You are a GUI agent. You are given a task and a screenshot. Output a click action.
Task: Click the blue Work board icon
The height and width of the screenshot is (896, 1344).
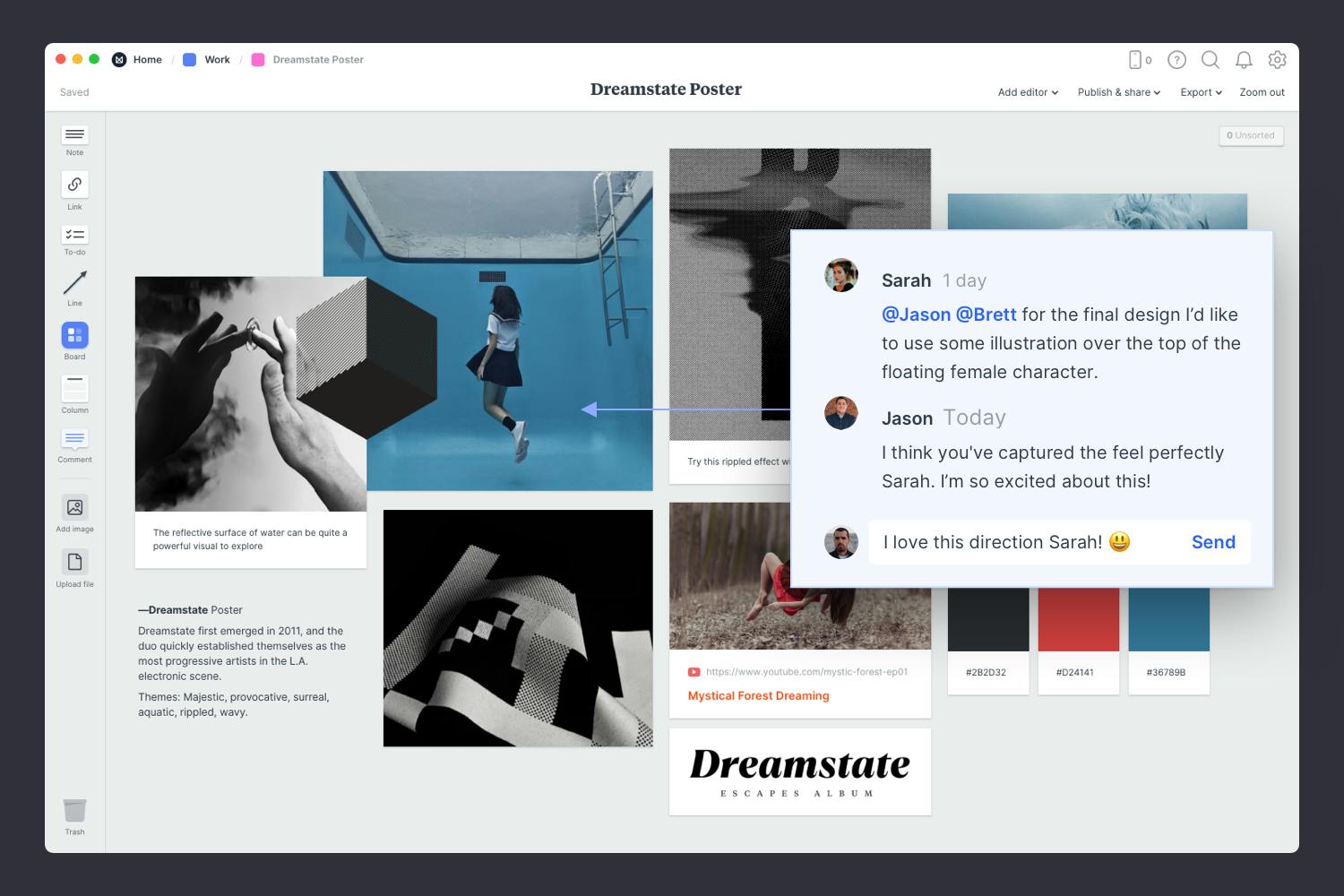click(190, 60)
